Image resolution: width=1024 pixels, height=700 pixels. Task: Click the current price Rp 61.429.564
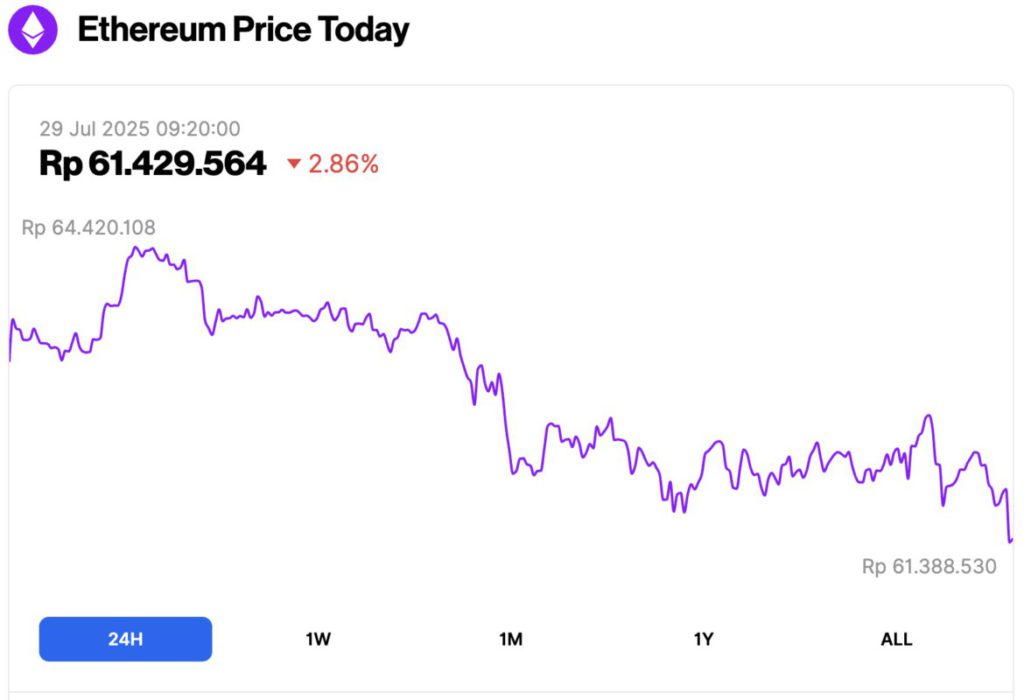152,162
